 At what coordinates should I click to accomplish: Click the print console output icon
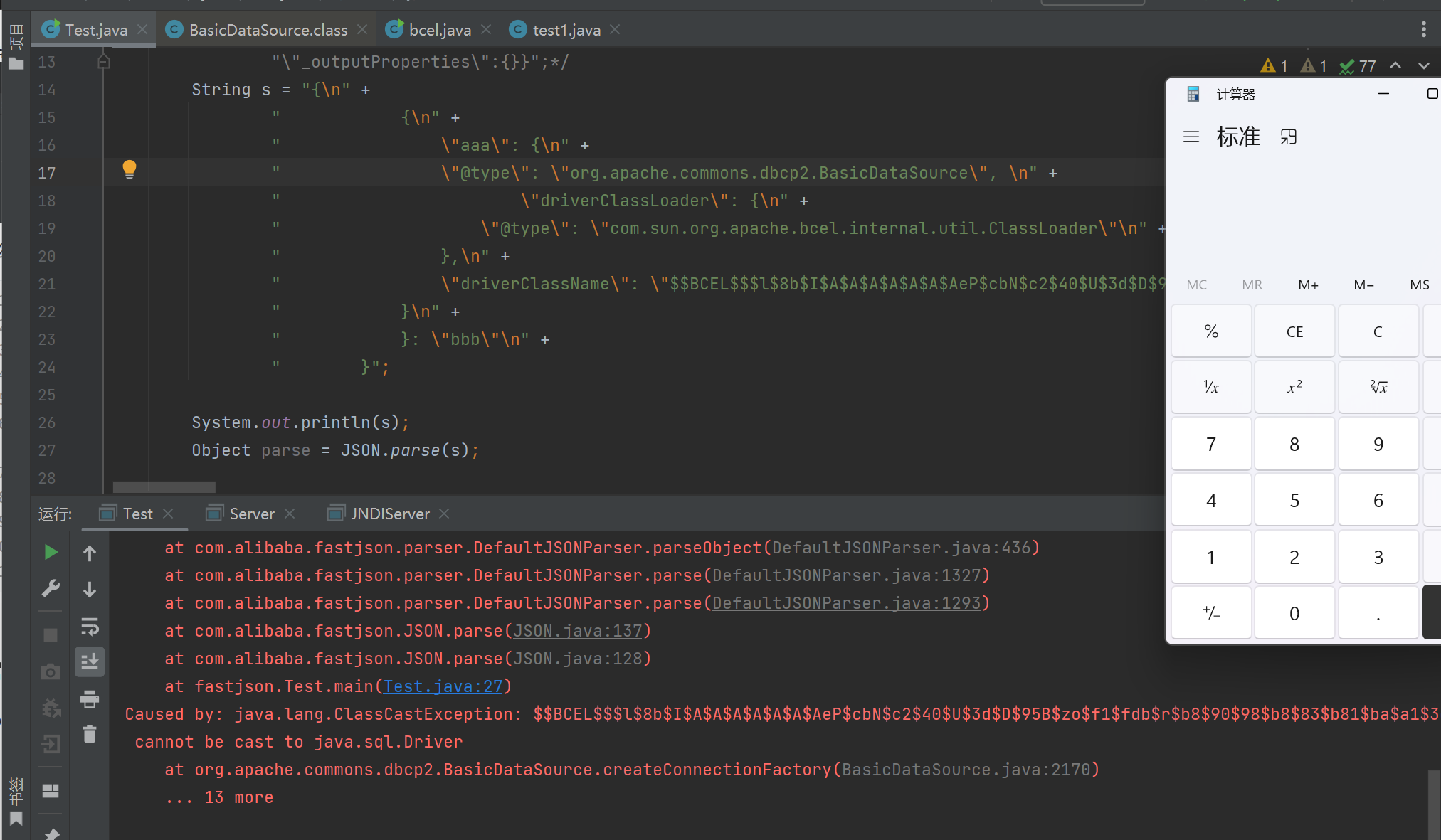[90, 699]
